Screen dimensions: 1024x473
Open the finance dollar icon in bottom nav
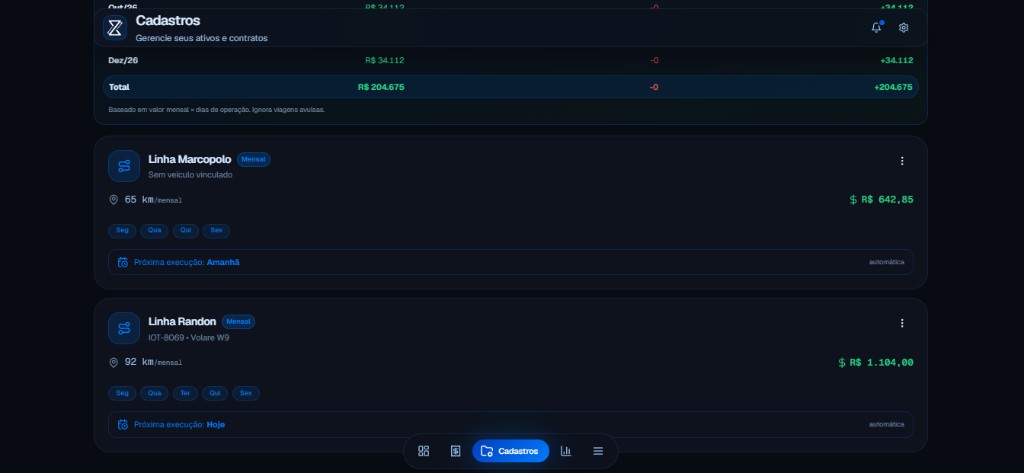point(456,451)
